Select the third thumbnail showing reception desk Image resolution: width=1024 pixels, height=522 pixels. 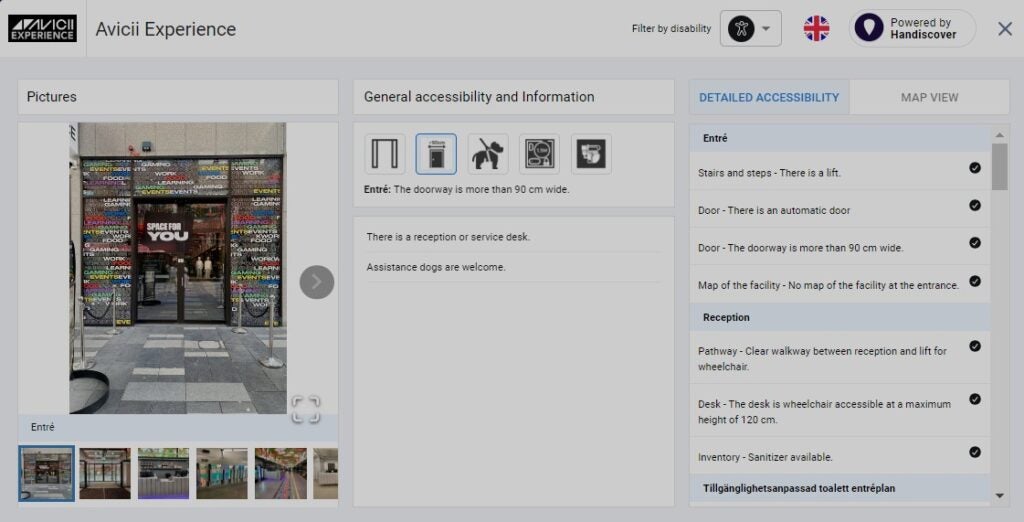click(x=163, y=473)
